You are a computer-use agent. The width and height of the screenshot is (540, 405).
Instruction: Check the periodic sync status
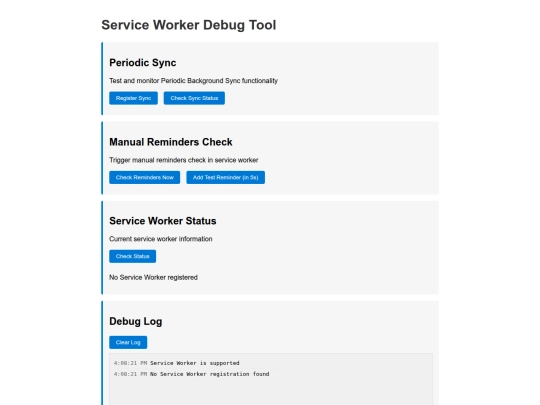(194, 98)
